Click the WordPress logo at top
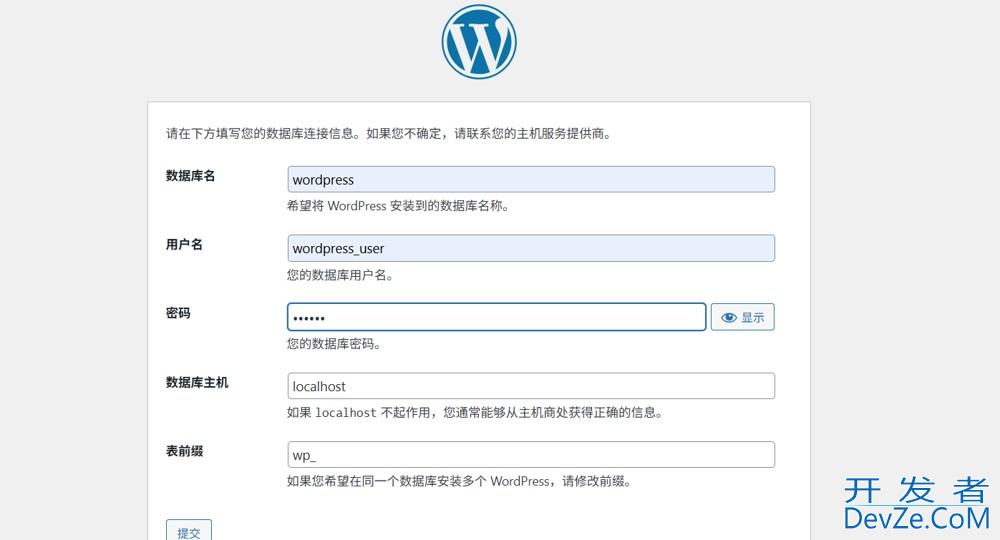This screenshot has width=1000, height=540. pyautogui.click(x=479, y=41)
